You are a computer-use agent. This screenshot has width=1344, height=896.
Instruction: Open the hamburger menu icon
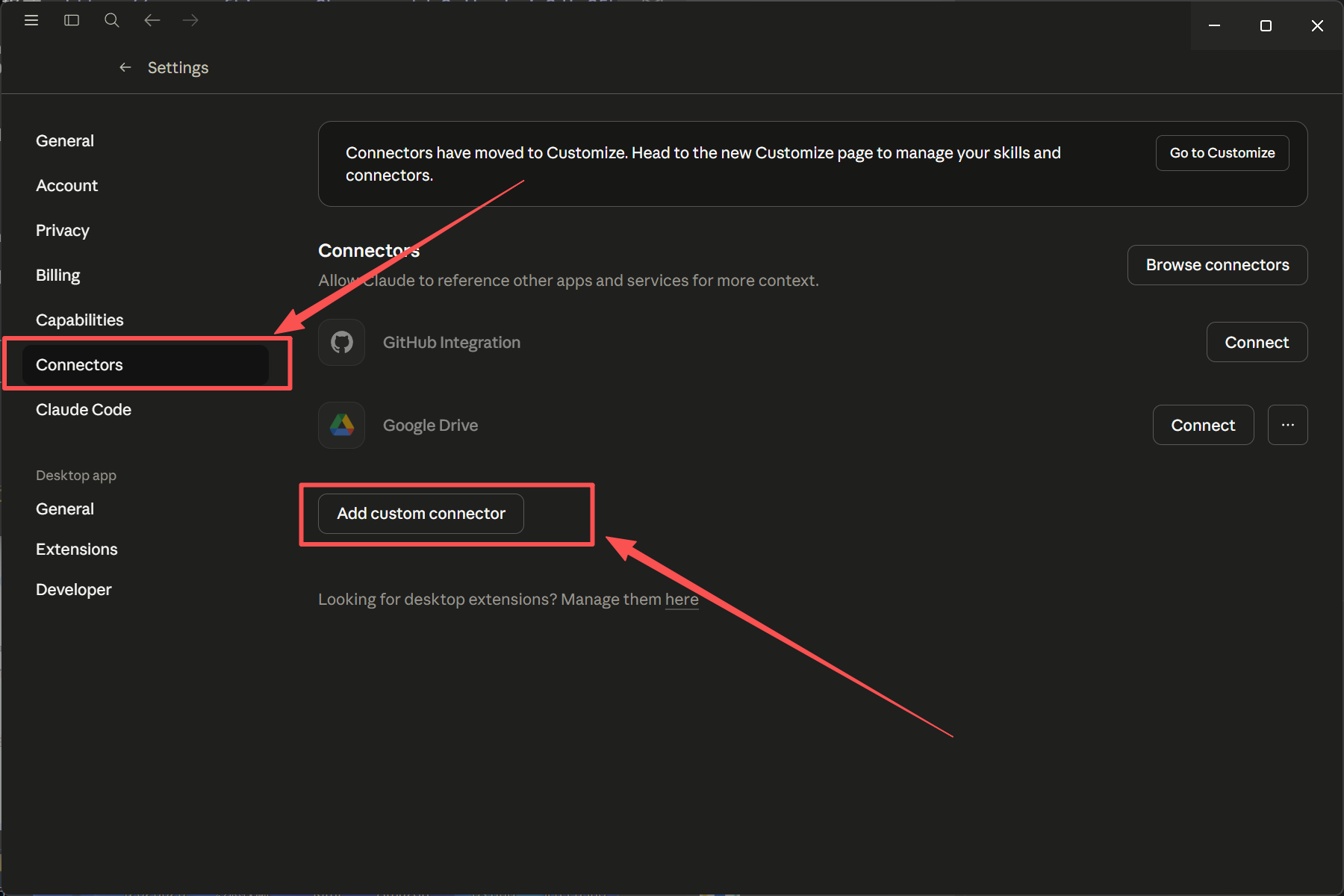(31, 20)
